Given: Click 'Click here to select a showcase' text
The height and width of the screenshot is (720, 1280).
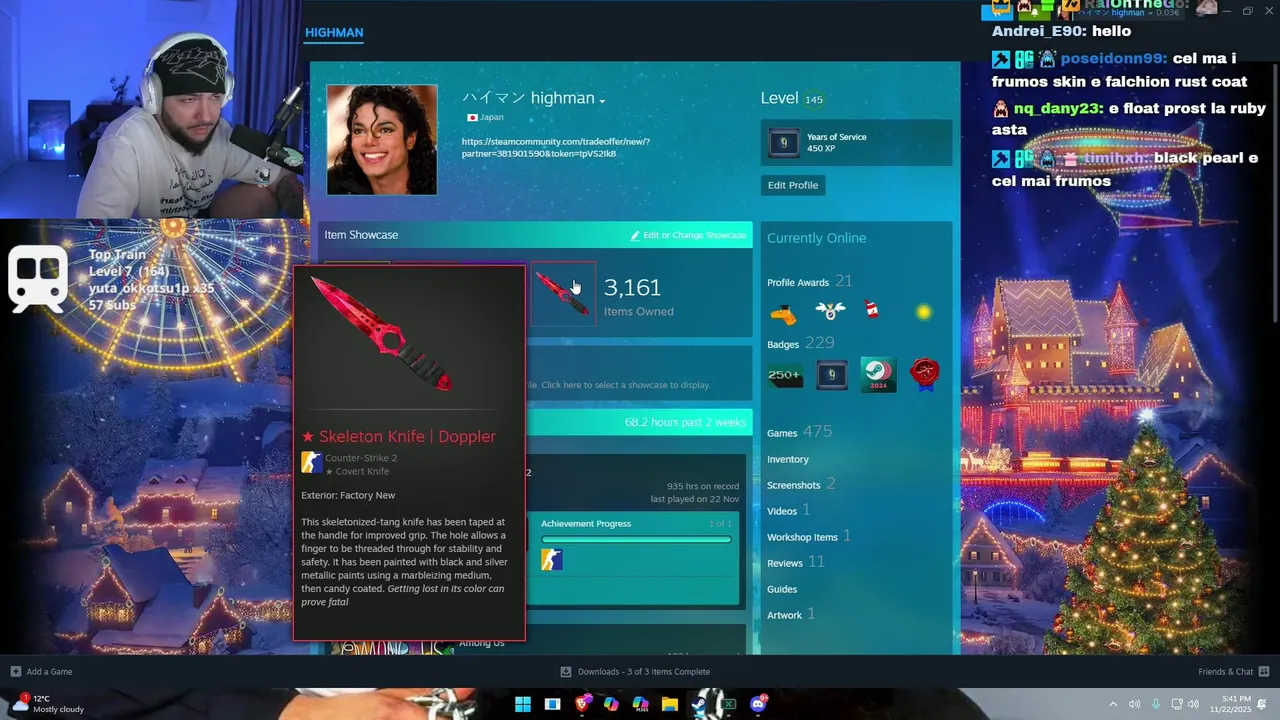Looking at the screenshot, I should pyautogui.click(x=626, y=385).
